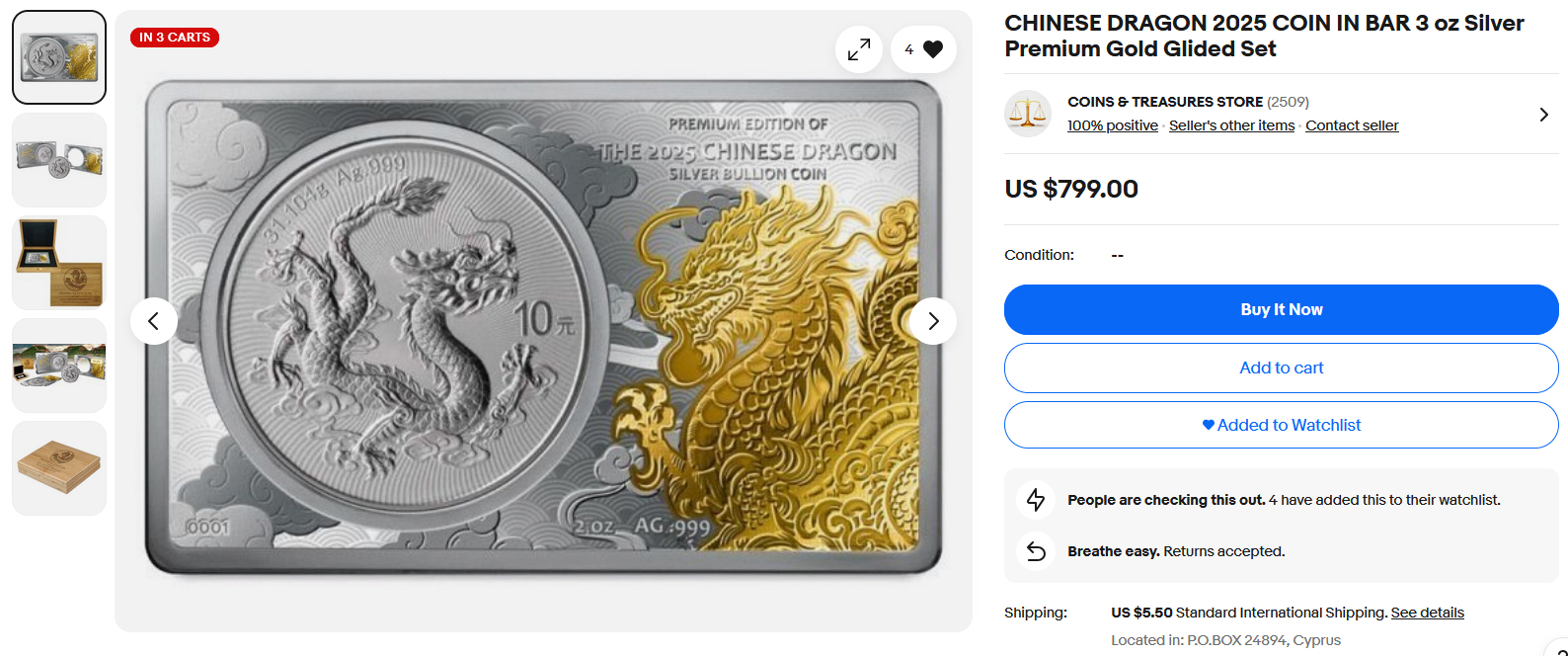Open the 100% positive feedback link
1568x656 pixels.
pyautogui.click(x=1112, y=125)
